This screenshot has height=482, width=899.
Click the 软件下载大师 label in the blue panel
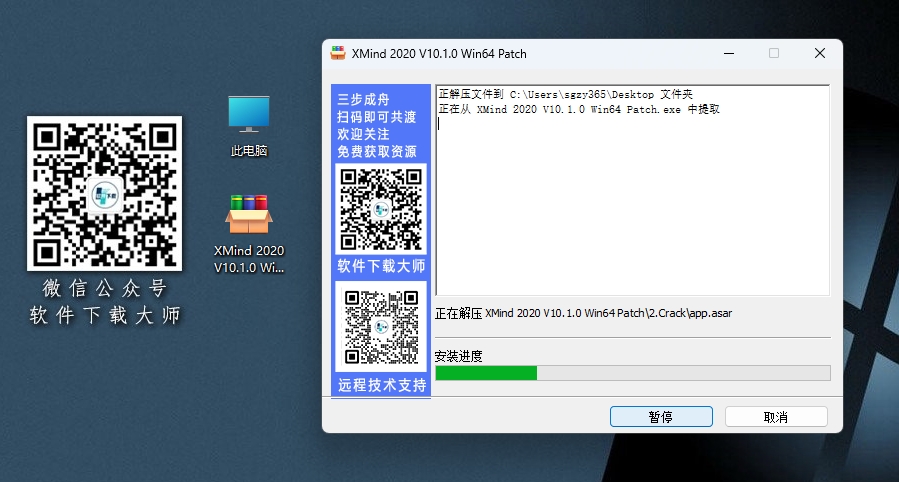pos(381,266)
